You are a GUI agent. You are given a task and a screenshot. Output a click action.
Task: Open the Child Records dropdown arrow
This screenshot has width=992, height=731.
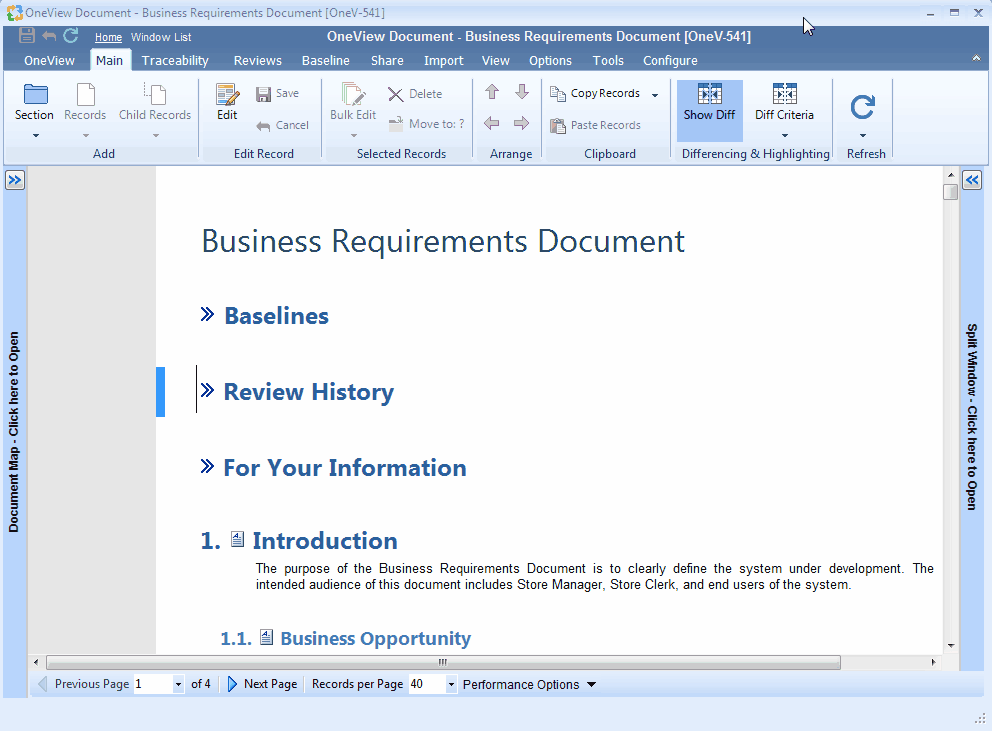pyautogui.click(x=155, y=135)
